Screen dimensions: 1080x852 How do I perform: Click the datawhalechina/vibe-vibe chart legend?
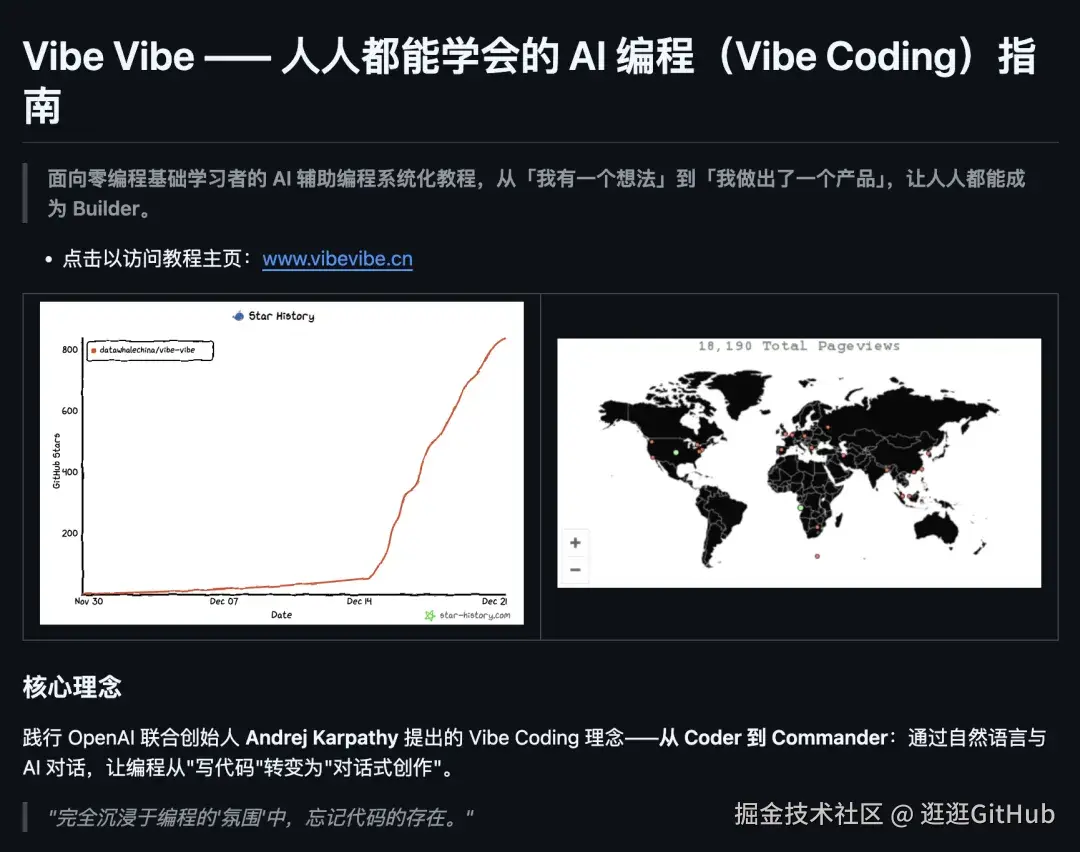150,350
